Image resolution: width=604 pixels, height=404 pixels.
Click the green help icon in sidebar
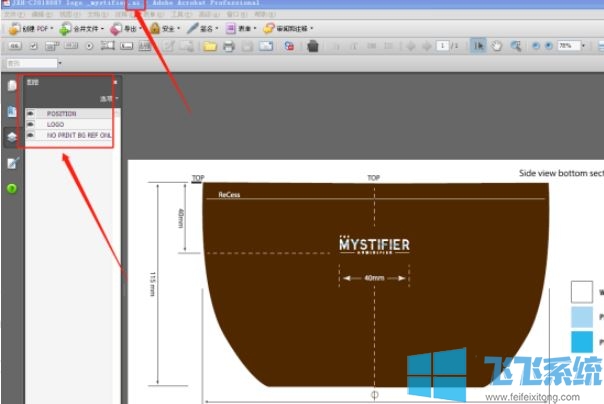[x=12, y=187]
